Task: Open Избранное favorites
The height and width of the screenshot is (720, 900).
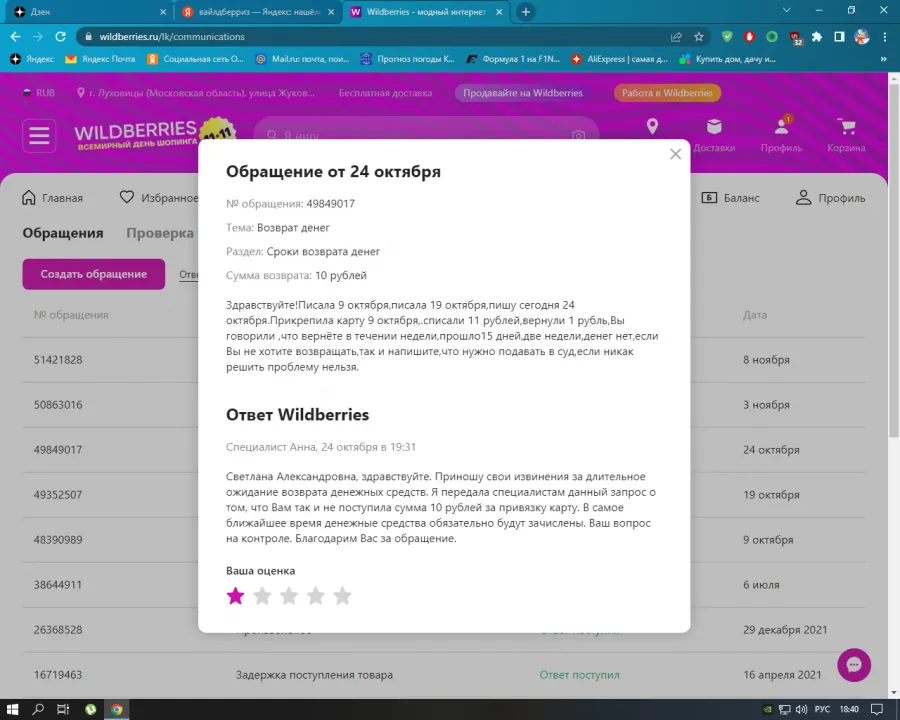Action: (159, 198)
